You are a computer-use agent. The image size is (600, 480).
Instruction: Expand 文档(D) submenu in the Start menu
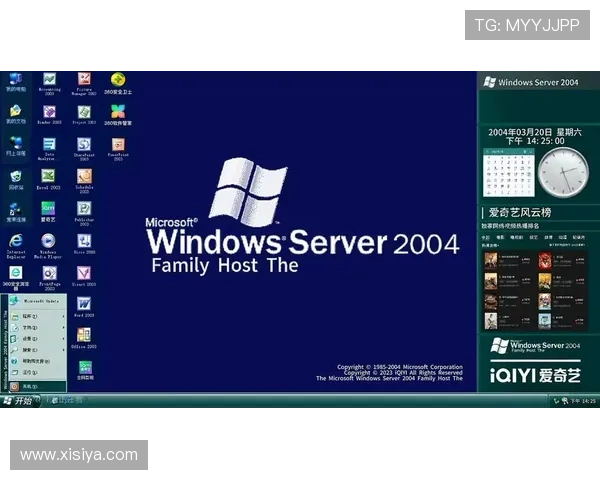pos(38,328)
